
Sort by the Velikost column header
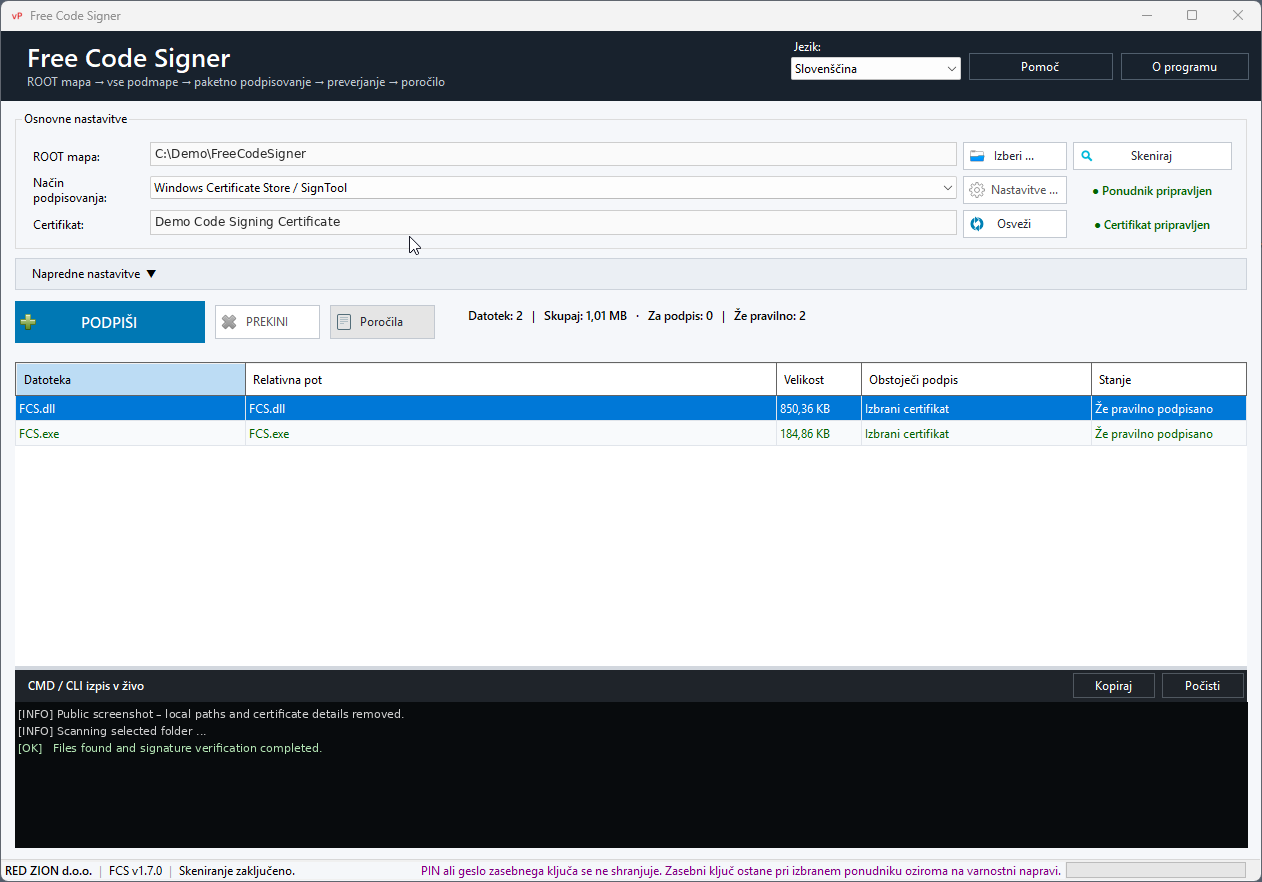[819, 380]
